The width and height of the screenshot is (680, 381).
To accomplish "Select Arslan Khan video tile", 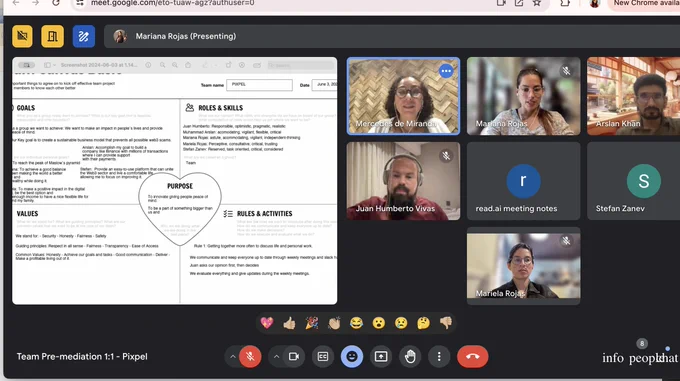I will [x=634, y=96].
